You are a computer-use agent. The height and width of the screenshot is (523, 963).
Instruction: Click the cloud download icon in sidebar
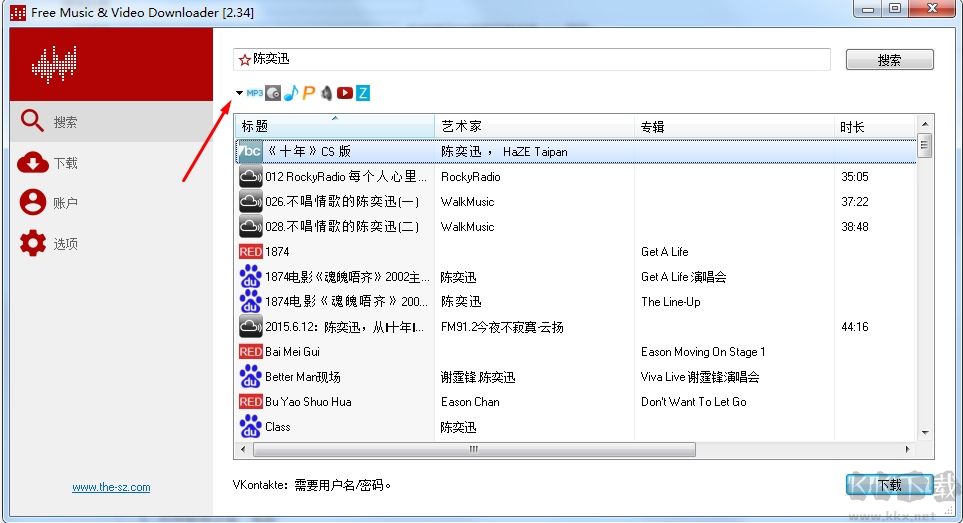tap(33, 163)
